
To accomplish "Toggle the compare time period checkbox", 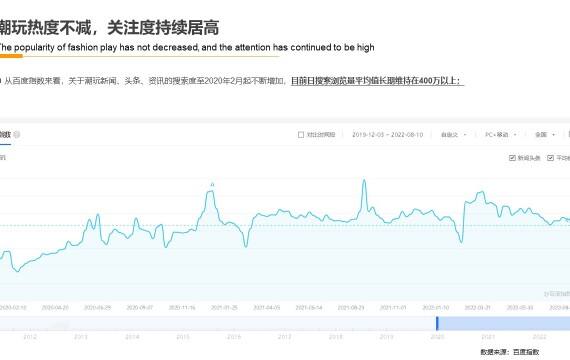I will 301,135.
